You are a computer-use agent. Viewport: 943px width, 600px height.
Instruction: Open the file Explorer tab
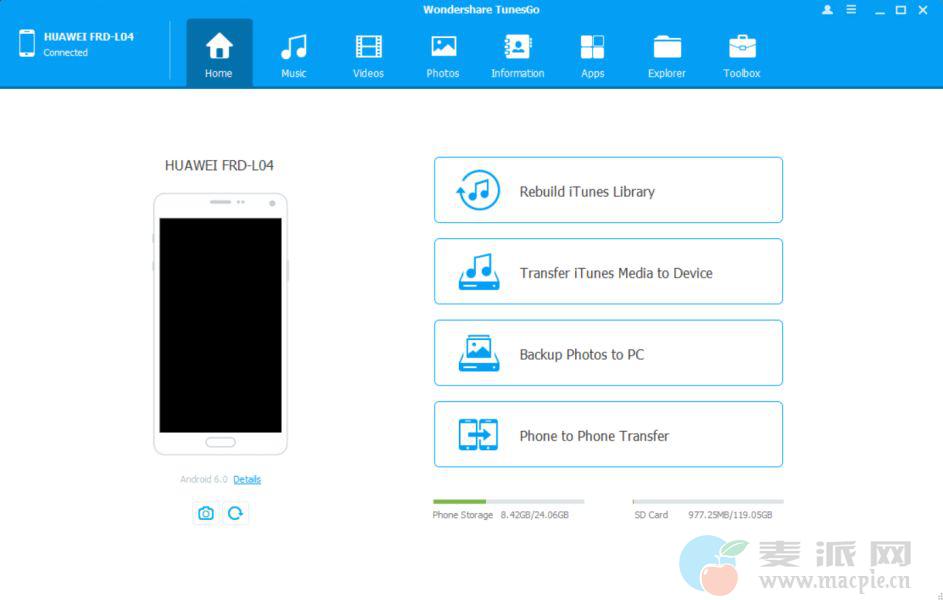[x=667, y=54]
